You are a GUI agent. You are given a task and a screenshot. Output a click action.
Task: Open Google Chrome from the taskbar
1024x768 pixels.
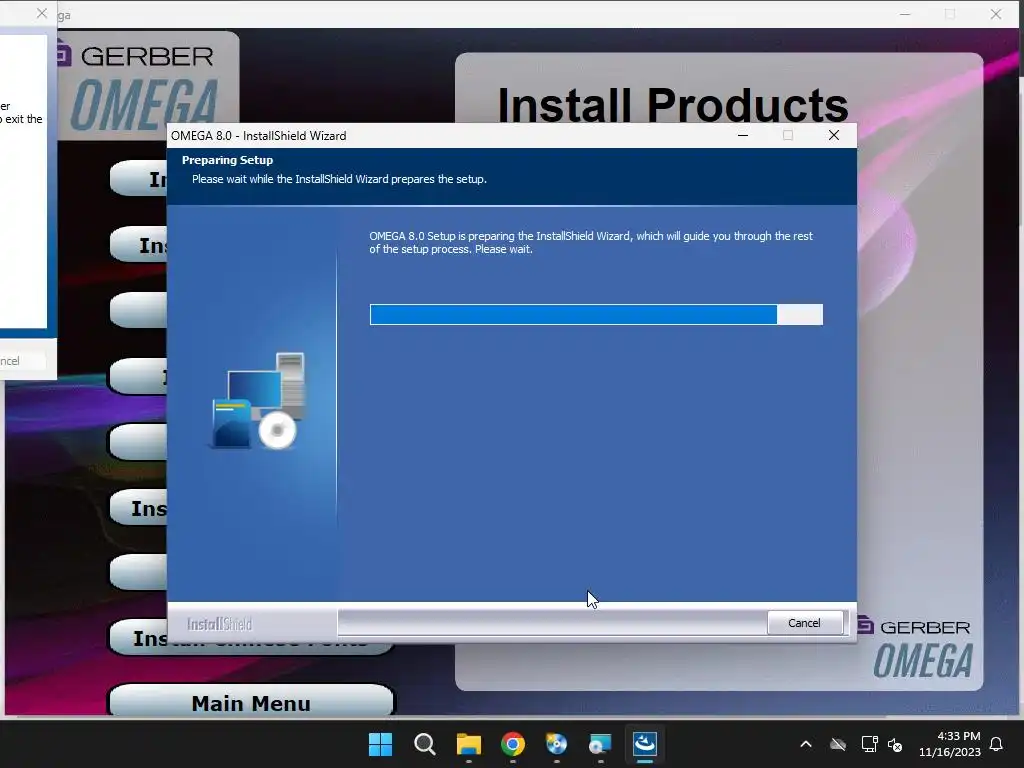click(x=513, y=744)
